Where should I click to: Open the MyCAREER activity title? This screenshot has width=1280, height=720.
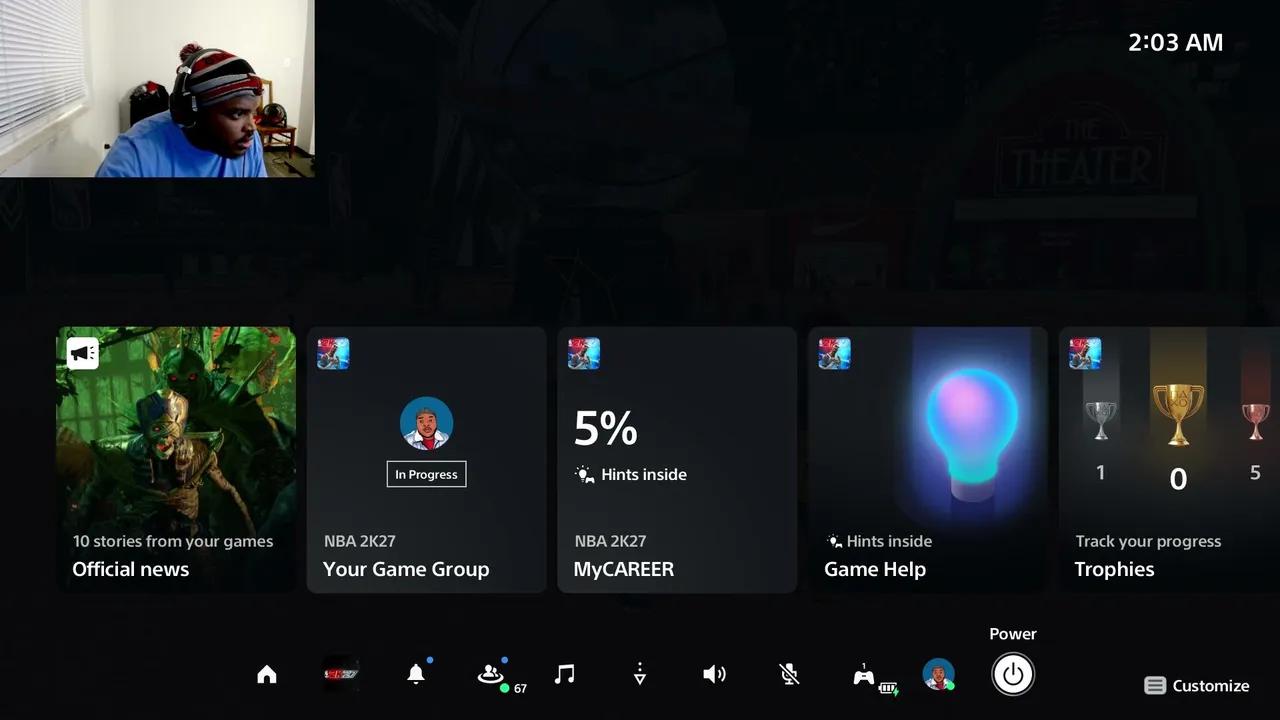pyautogui.click(x=624, y=569)
